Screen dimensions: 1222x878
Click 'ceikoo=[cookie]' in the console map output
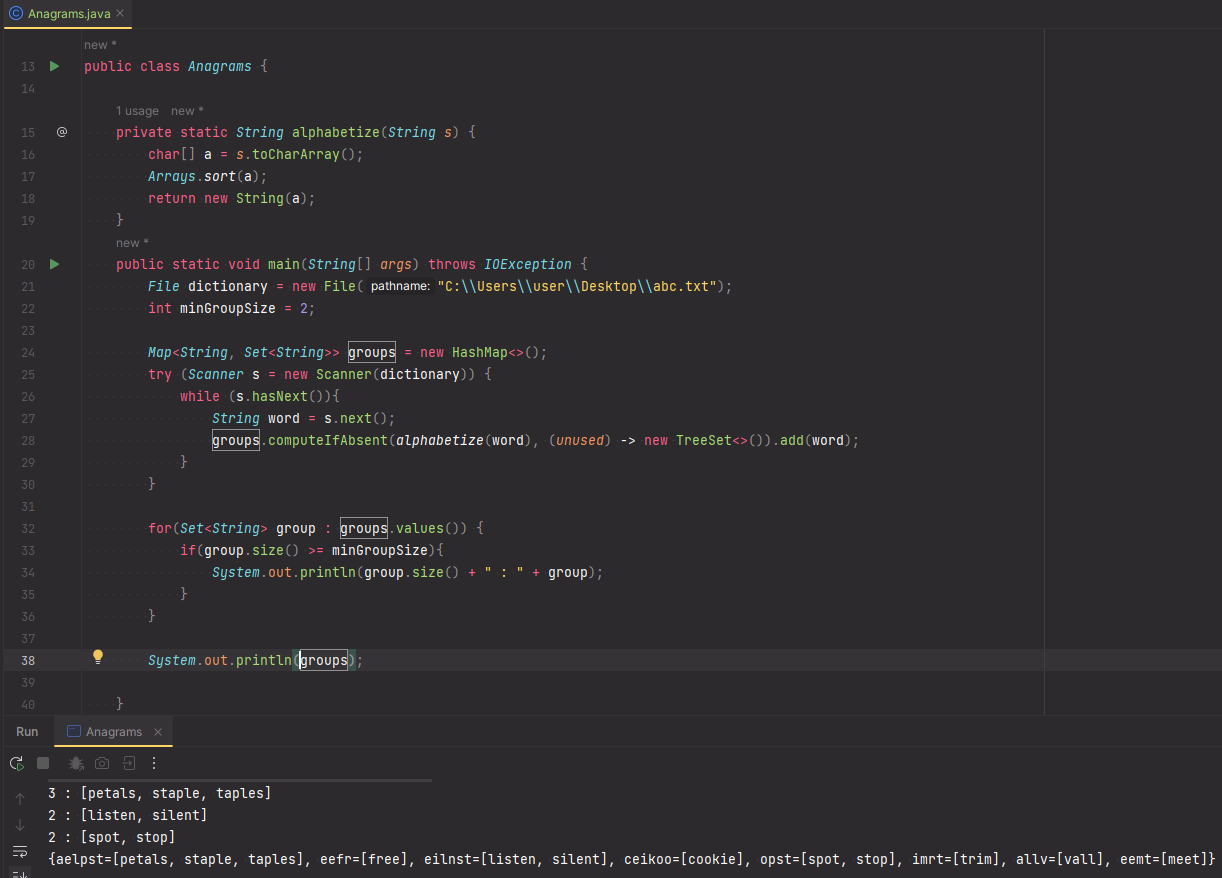tap(684, 859)
